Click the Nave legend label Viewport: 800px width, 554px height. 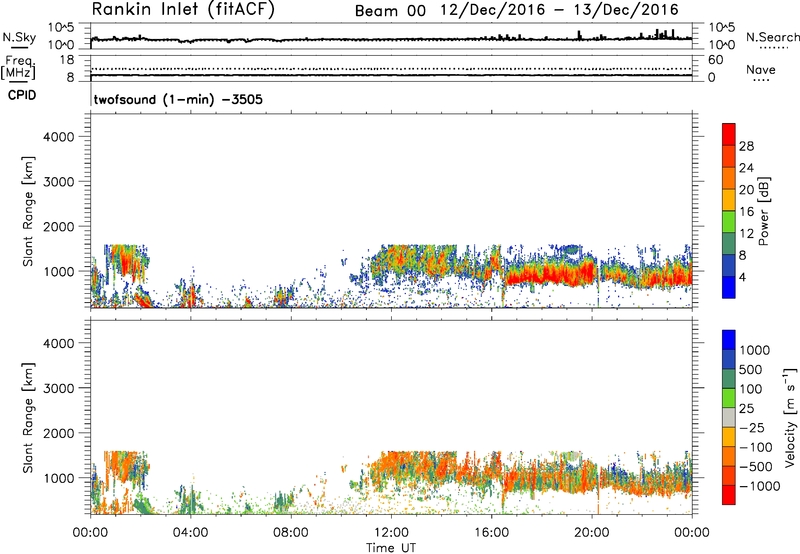[x=760, y=70]
